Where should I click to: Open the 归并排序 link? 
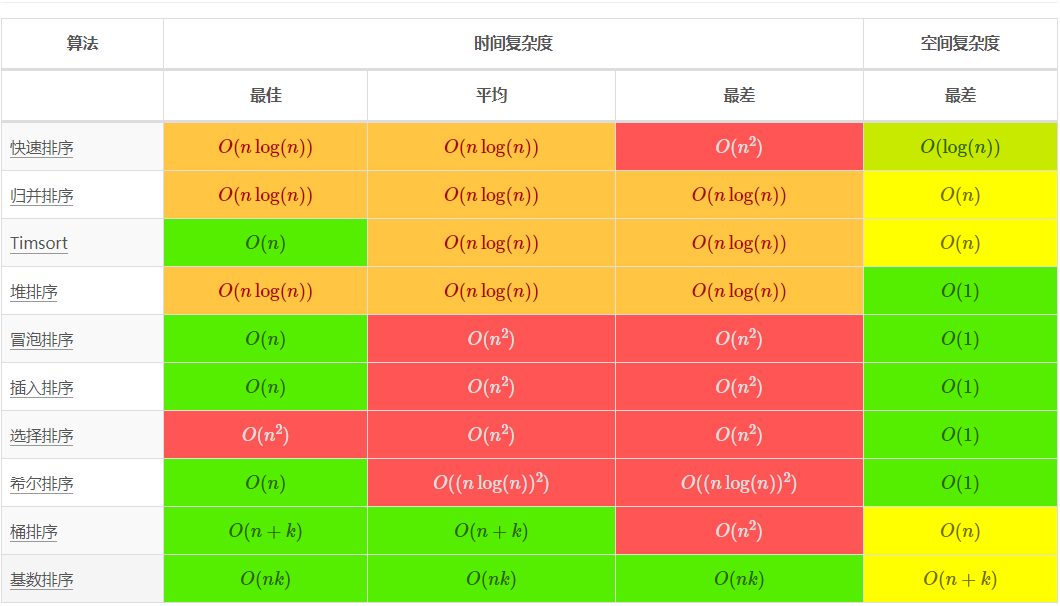tap(42, 196)
